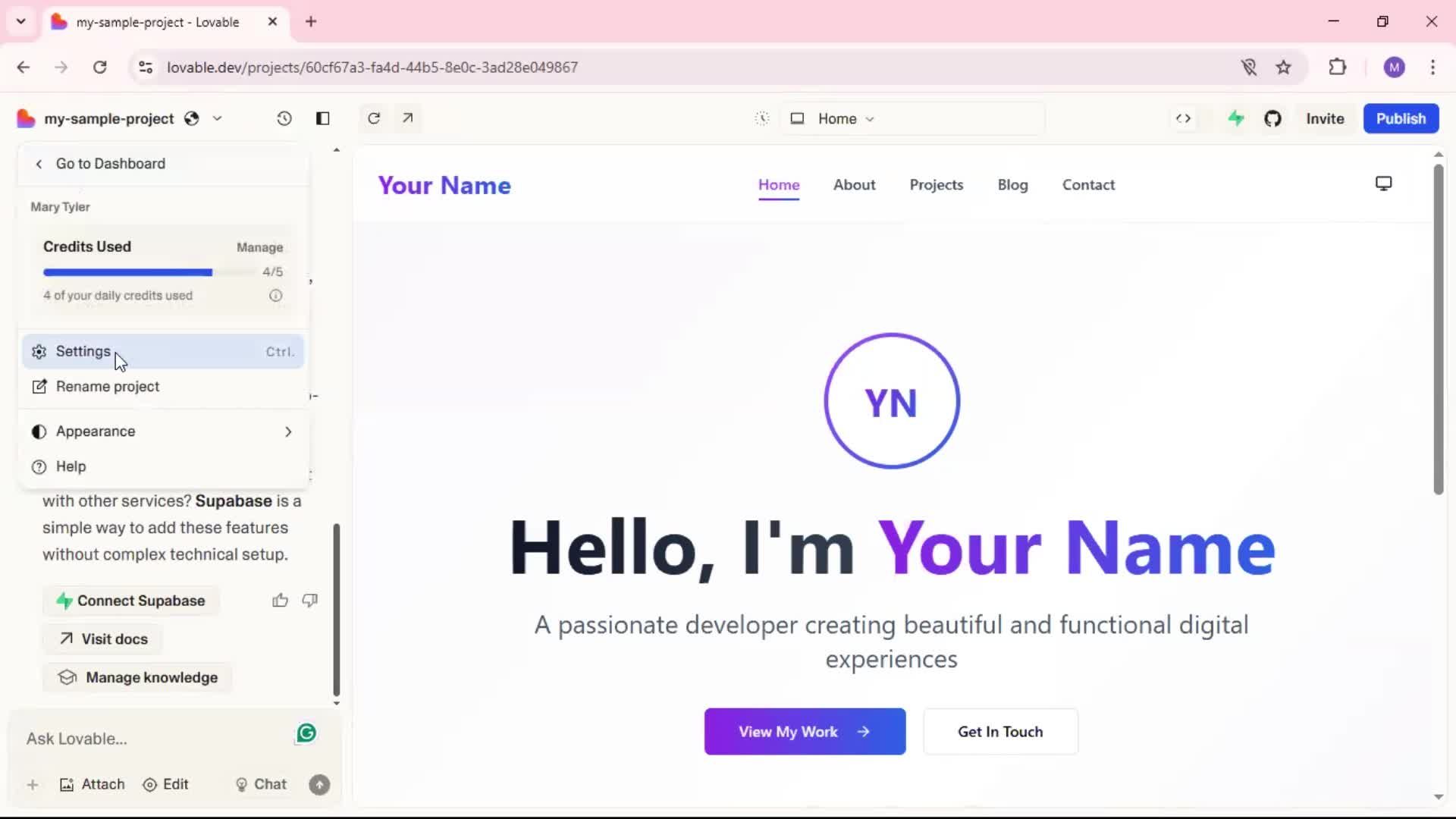Screen dimensions: 1456x819
Task: Reload the preview with refresh icon
Action: 374,118
